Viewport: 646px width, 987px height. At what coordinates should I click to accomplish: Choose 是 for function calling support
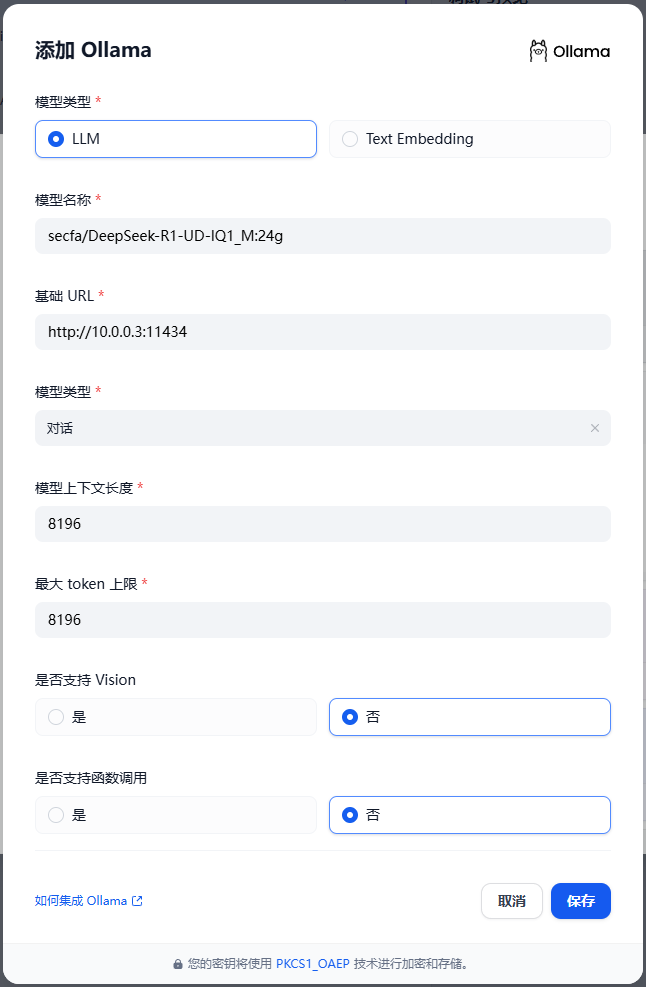click(176, 815)
